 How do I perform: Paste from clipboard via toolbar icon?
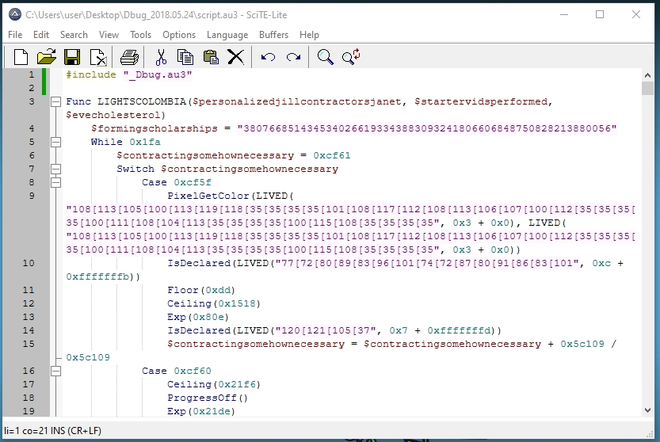pyautogui.click(x=211, y=57)
